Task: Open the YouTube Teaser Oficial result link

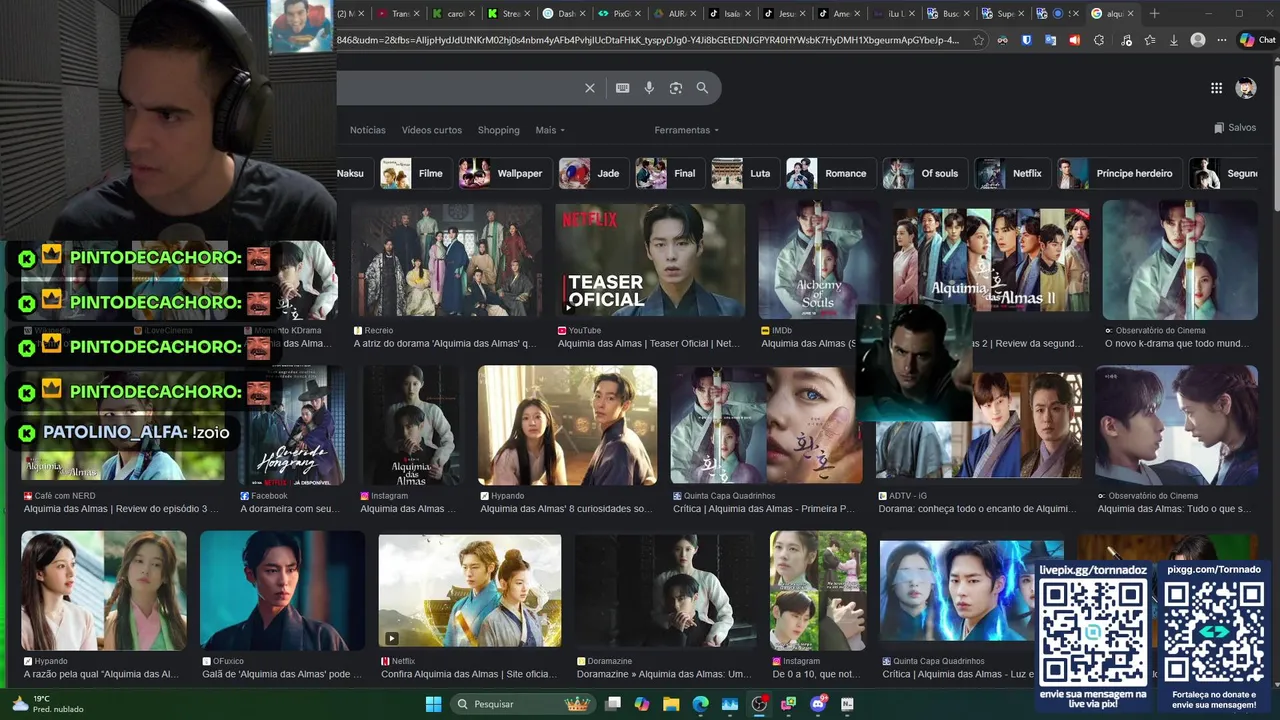Action: (649, 343)
